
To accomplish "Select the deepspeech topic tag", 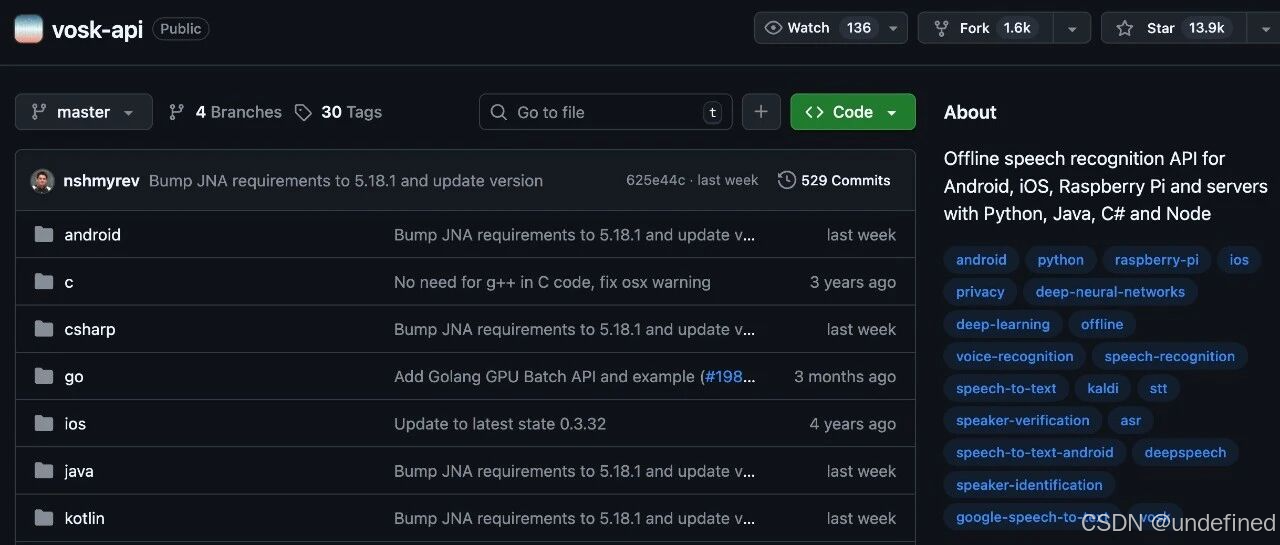I will 1186,452.
